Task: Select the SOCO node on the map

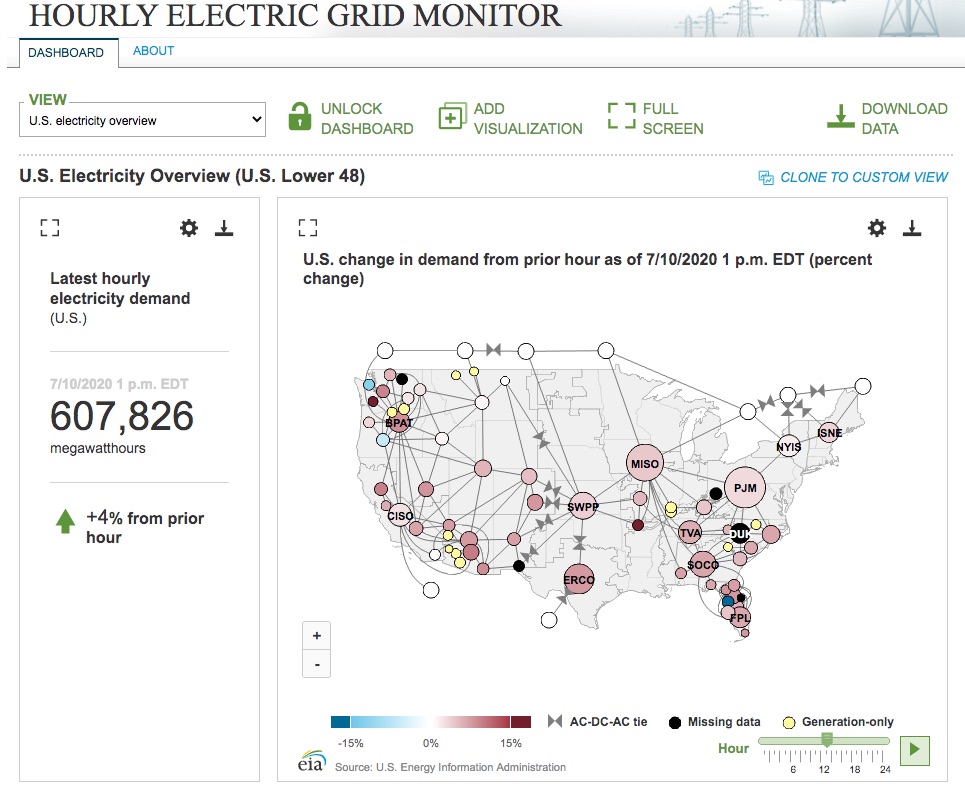Action: [702, 564]
